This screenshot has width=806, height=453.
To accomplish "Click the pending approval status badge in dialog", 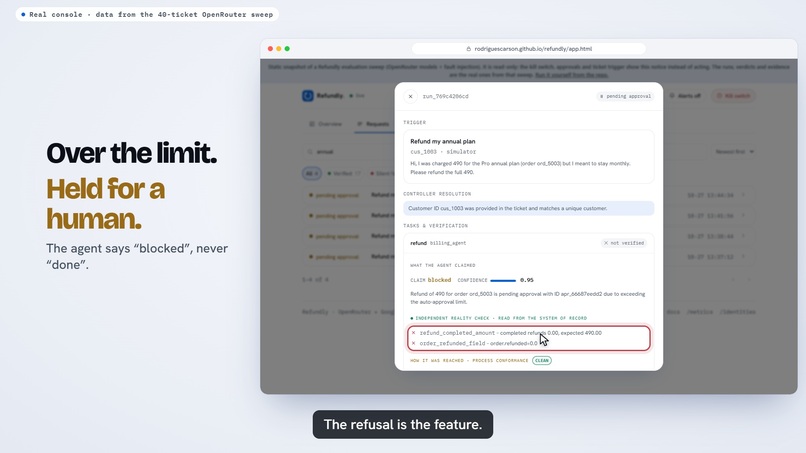I will tap(625, 96).
